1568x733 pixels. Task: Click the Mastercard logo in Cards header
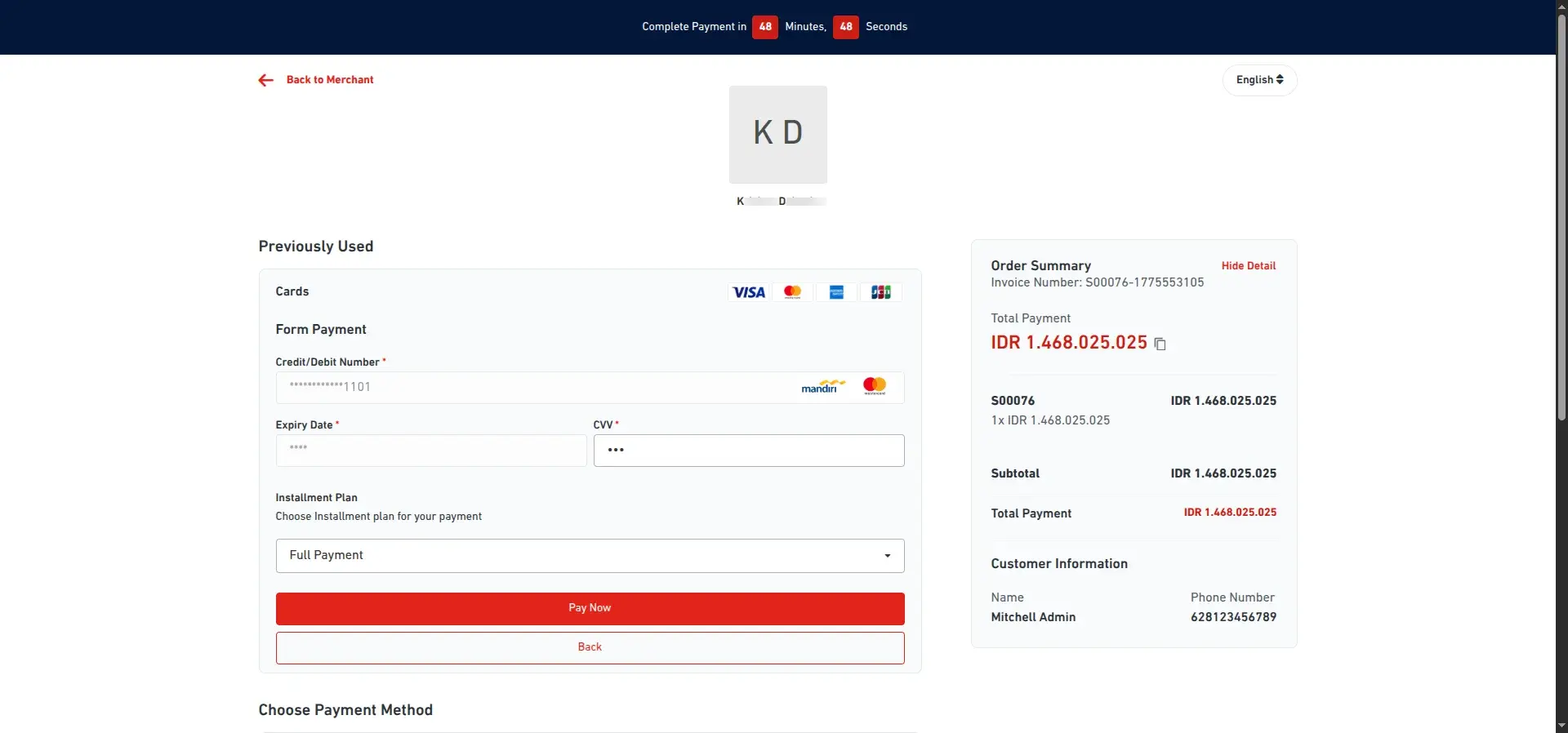(792, 292)
